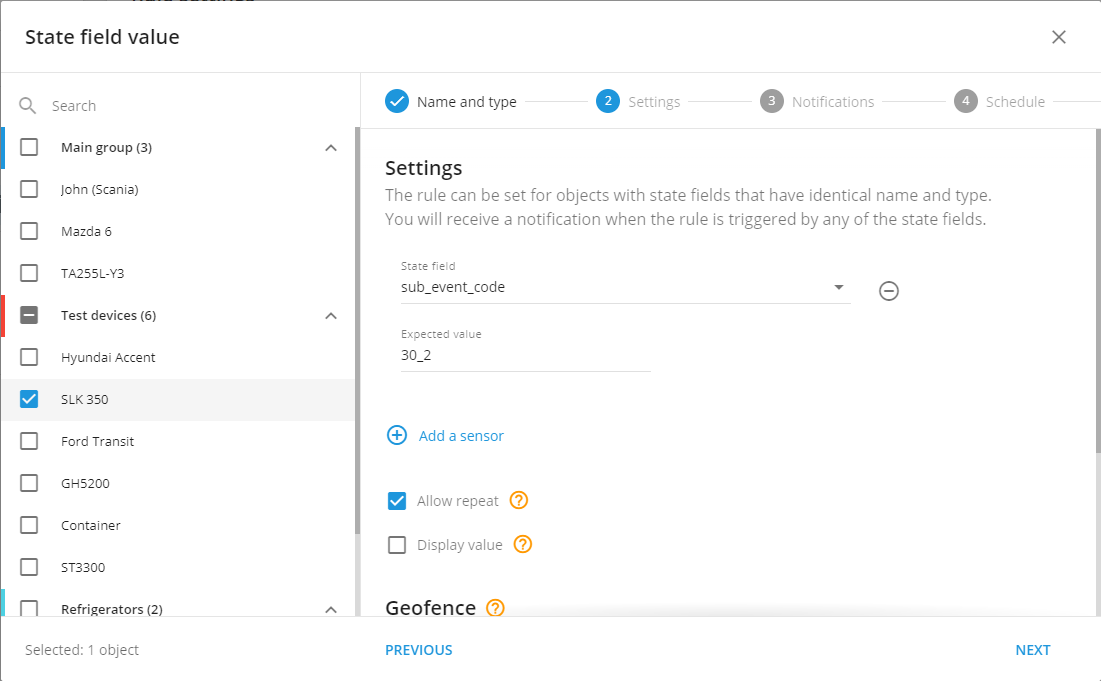1101x681 pixels.
Task: Click the object list scrollbar
Action: tap(357, 330)
